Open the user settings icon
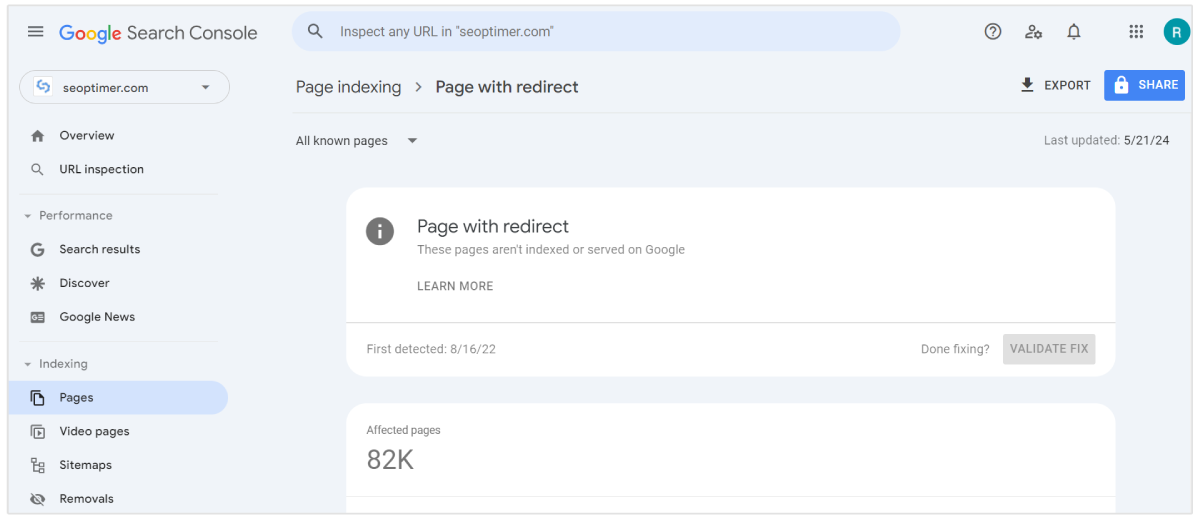Viewport: 1200px width, 519px height. 1034,32
